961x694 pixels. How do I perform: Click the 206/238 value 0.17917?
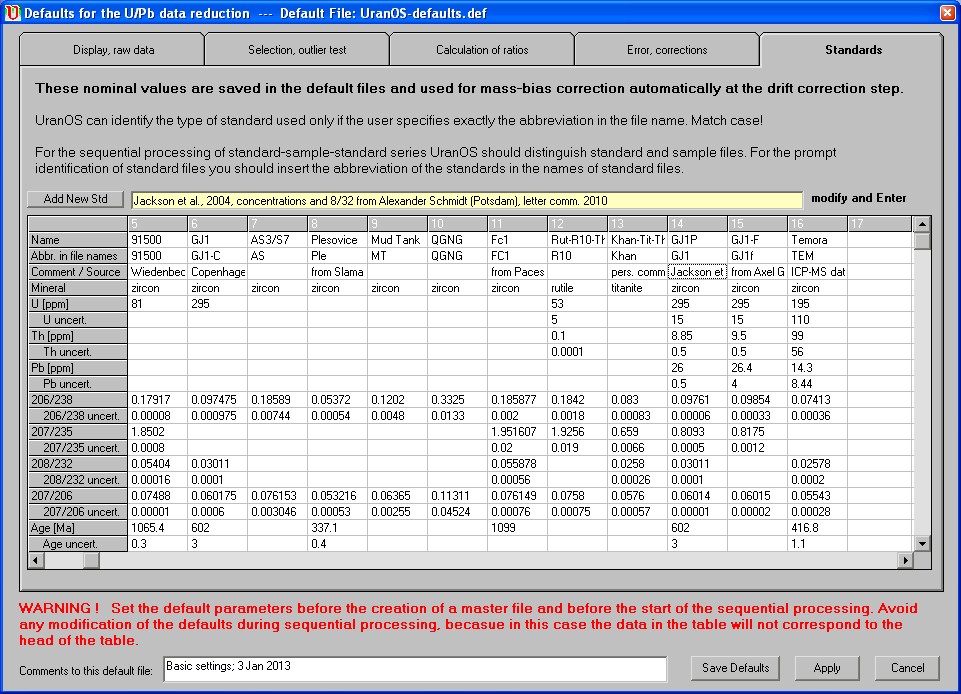[x=158, y=400]
